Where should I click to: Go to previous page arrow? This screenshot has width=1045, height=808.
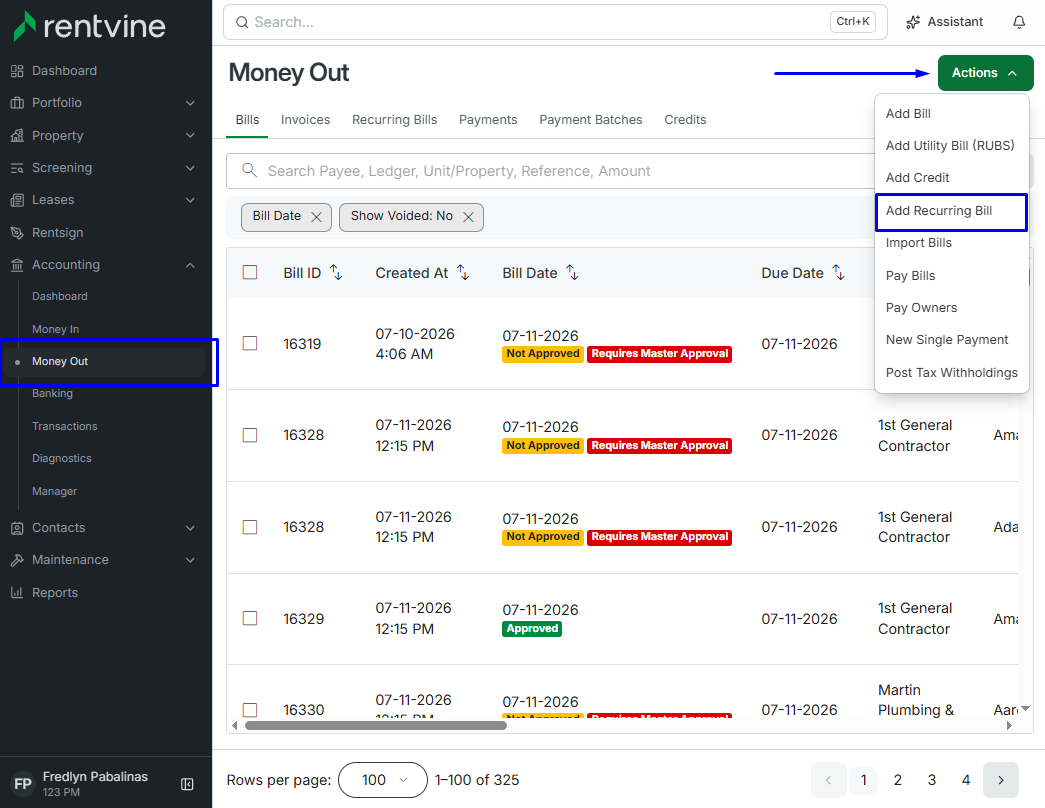[828, 780]
